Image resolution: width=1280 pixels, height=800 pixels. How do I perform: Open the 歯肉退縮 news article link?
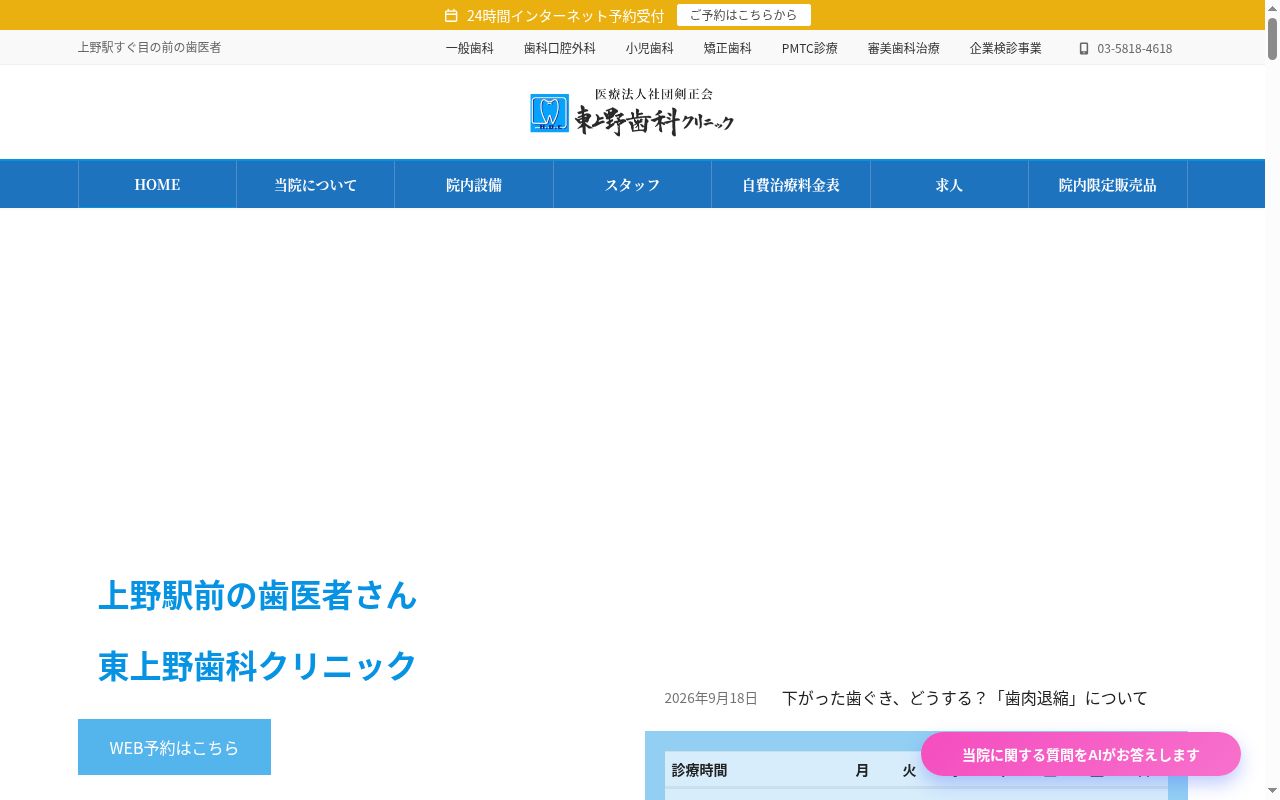click(965, 698)
